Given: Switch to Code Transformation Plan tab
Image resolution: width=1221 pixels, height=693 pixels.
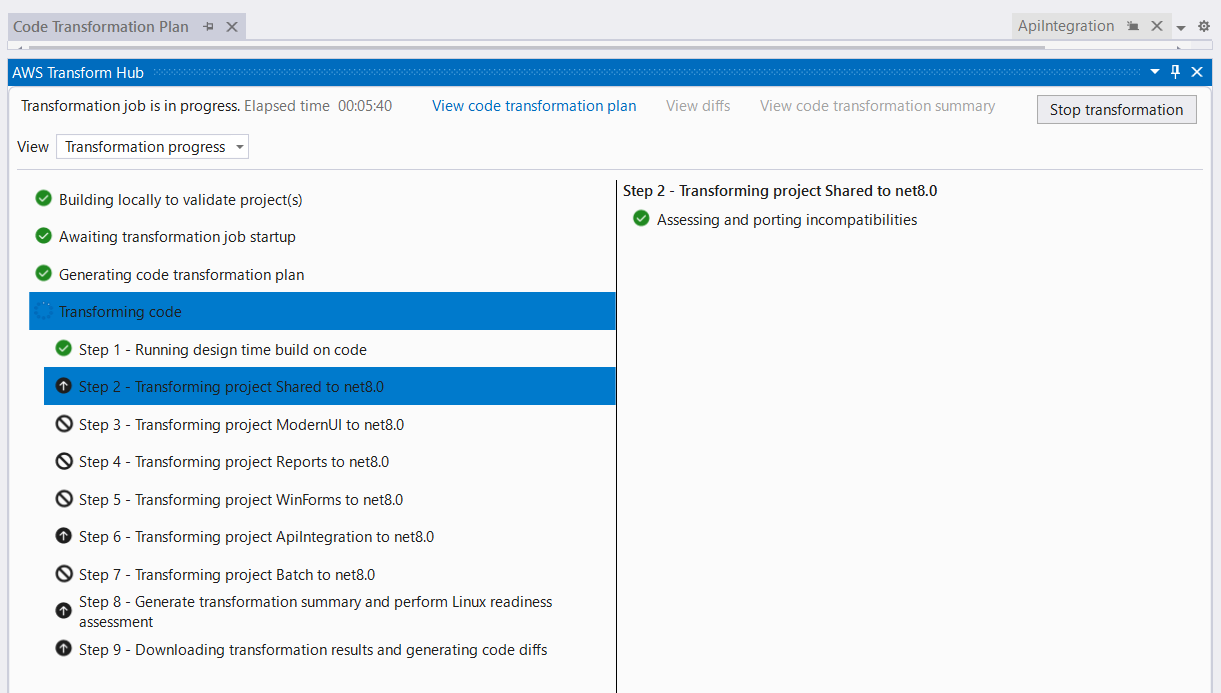Looking at the screenshot, I should 101,27.
